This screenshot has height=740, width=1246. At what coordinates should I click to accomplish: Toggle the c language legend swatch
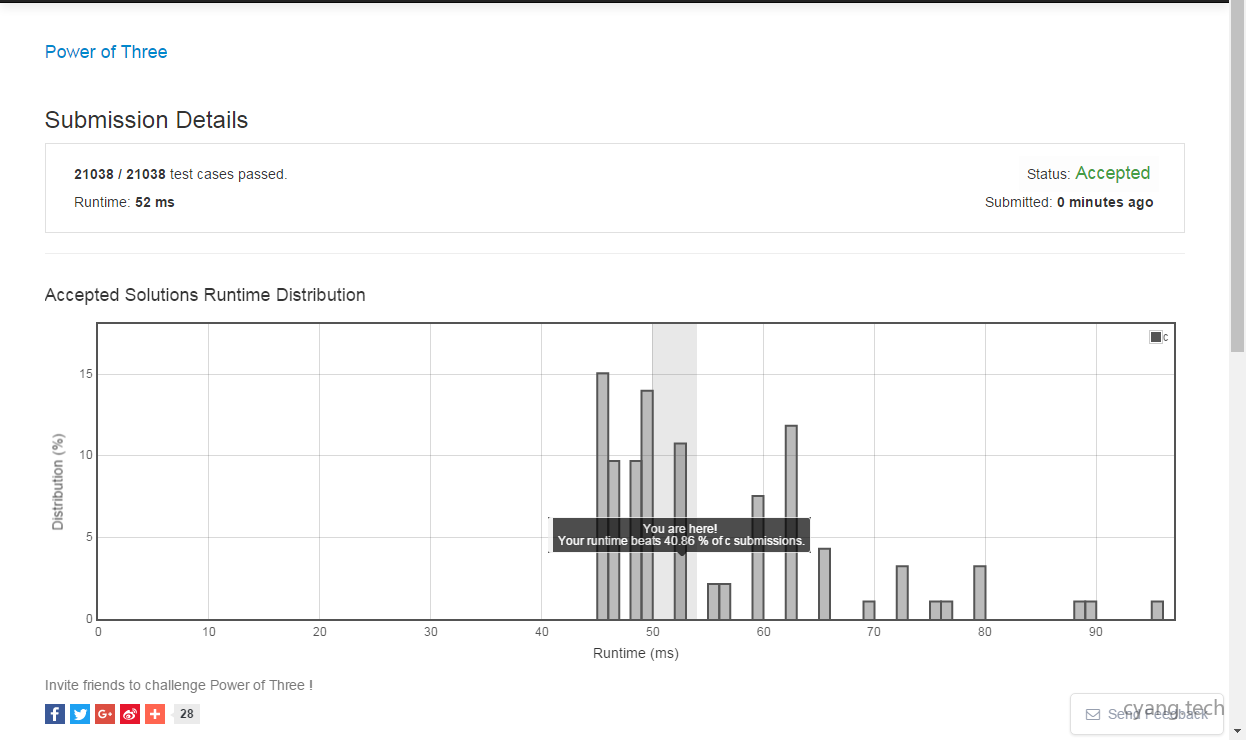(x=1156, y=337)
